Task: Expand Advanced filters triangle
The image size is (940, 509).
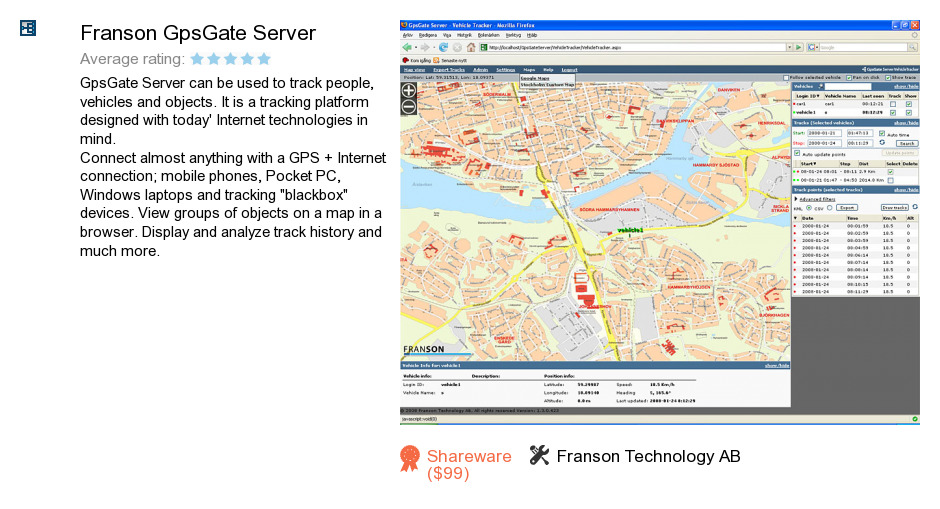Action: [x=796, y=198]
